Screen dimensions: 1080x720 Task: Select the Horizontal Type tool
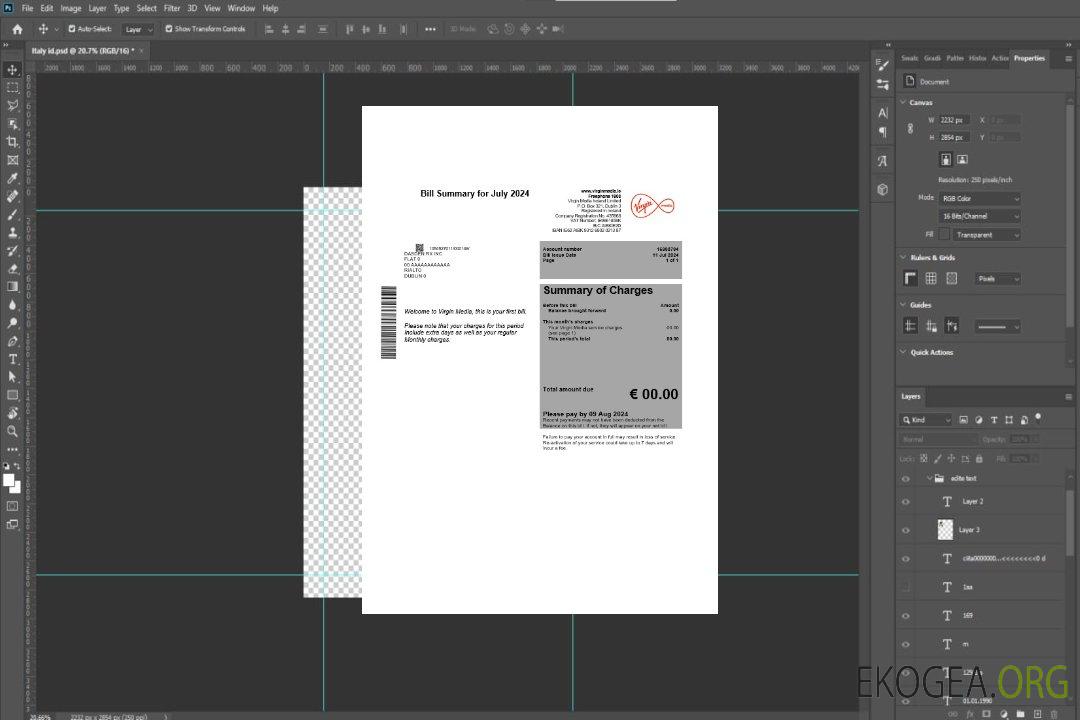(x=12, y=359)
